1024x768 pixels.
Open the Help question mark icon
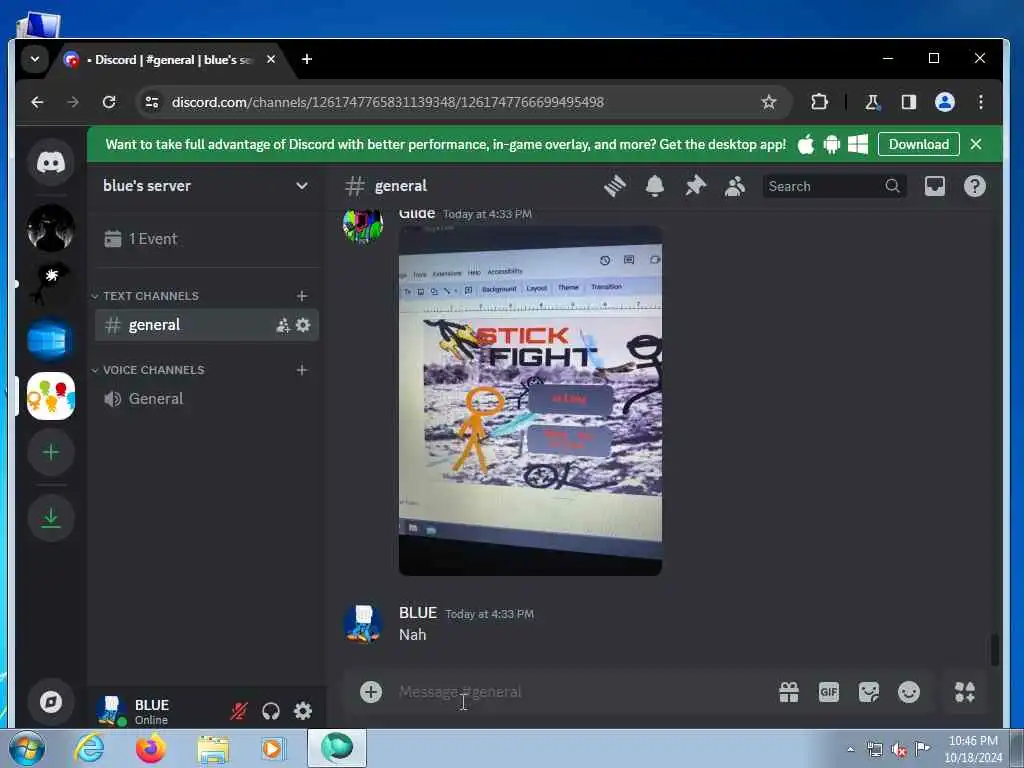pyautogui.click(x=974, y=186)
